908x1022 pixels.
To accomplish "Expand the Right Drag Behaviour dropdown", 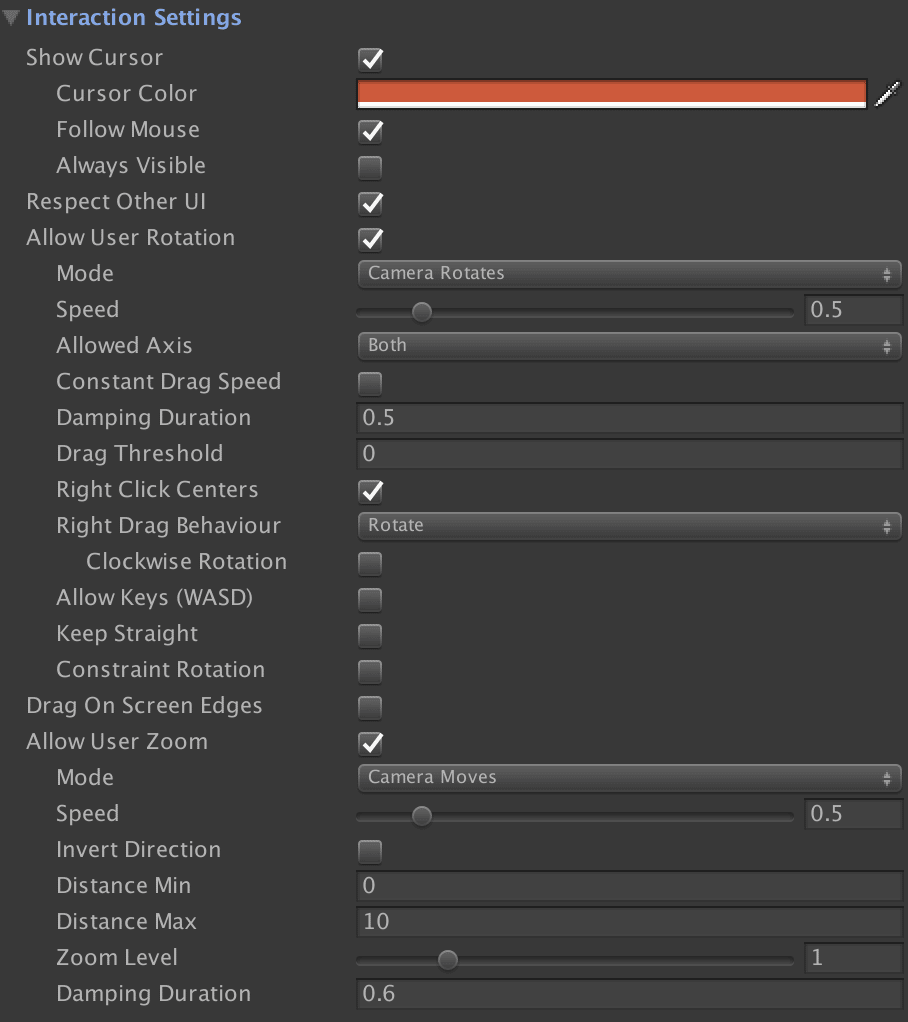I will [x=629, y=526].
